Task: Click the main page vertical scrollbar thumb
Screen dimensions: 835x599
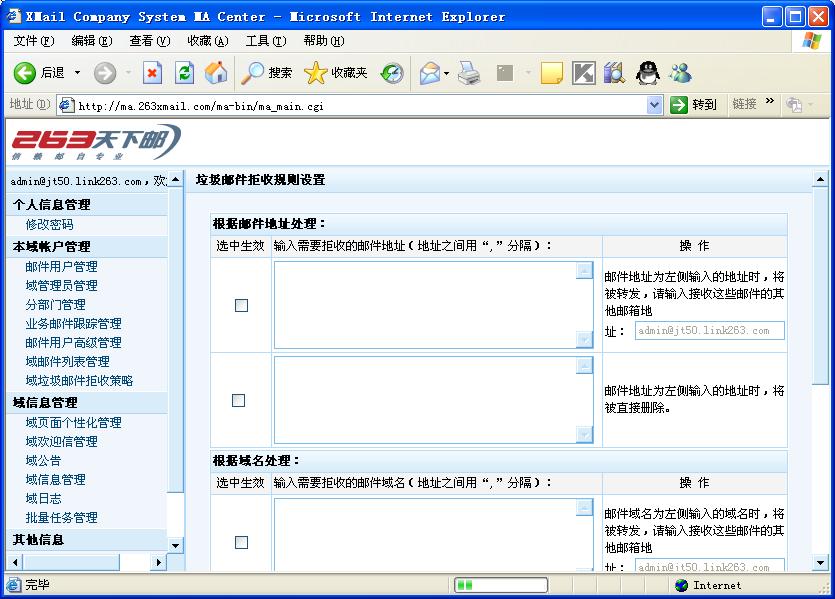Action: [x=820, y=285]
